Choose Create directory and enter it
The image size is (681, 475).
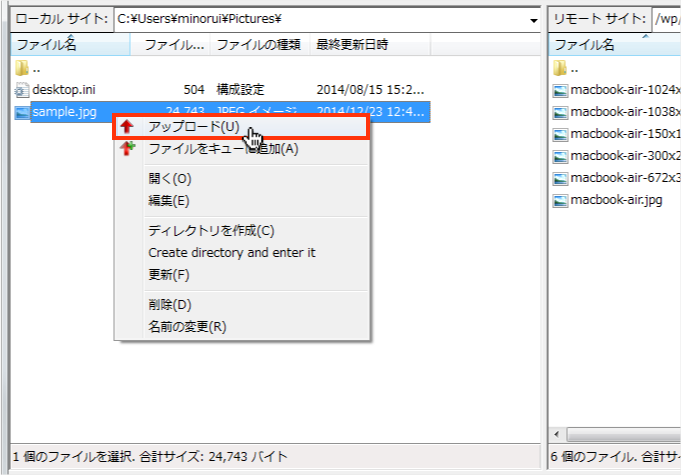241,253
